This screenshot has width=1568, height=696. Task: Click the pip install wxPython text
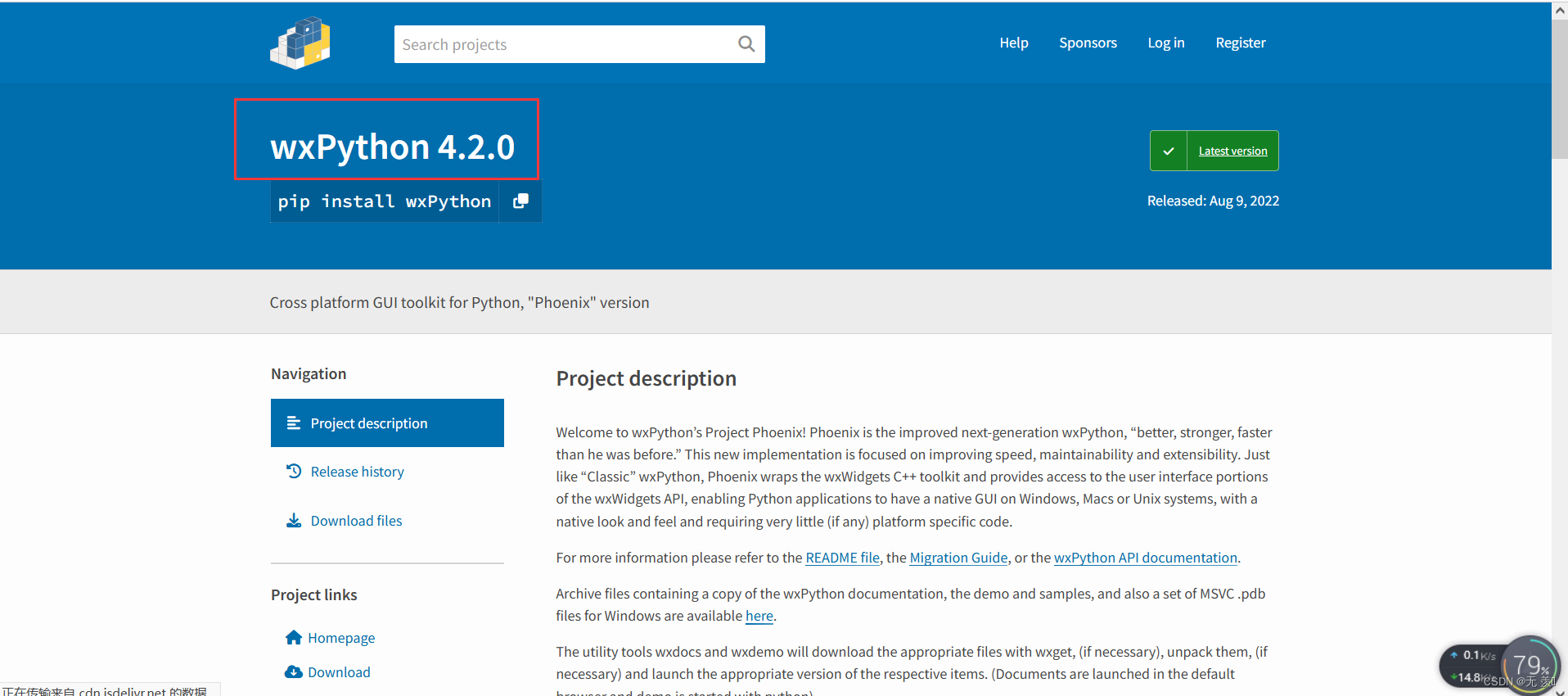click(x=385, y=201)
